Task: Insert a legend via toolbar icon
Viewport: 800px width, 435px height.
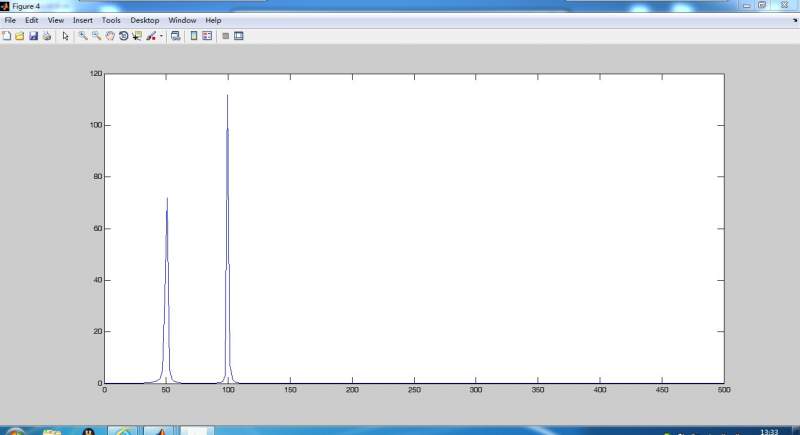Action: click(207, 36)
